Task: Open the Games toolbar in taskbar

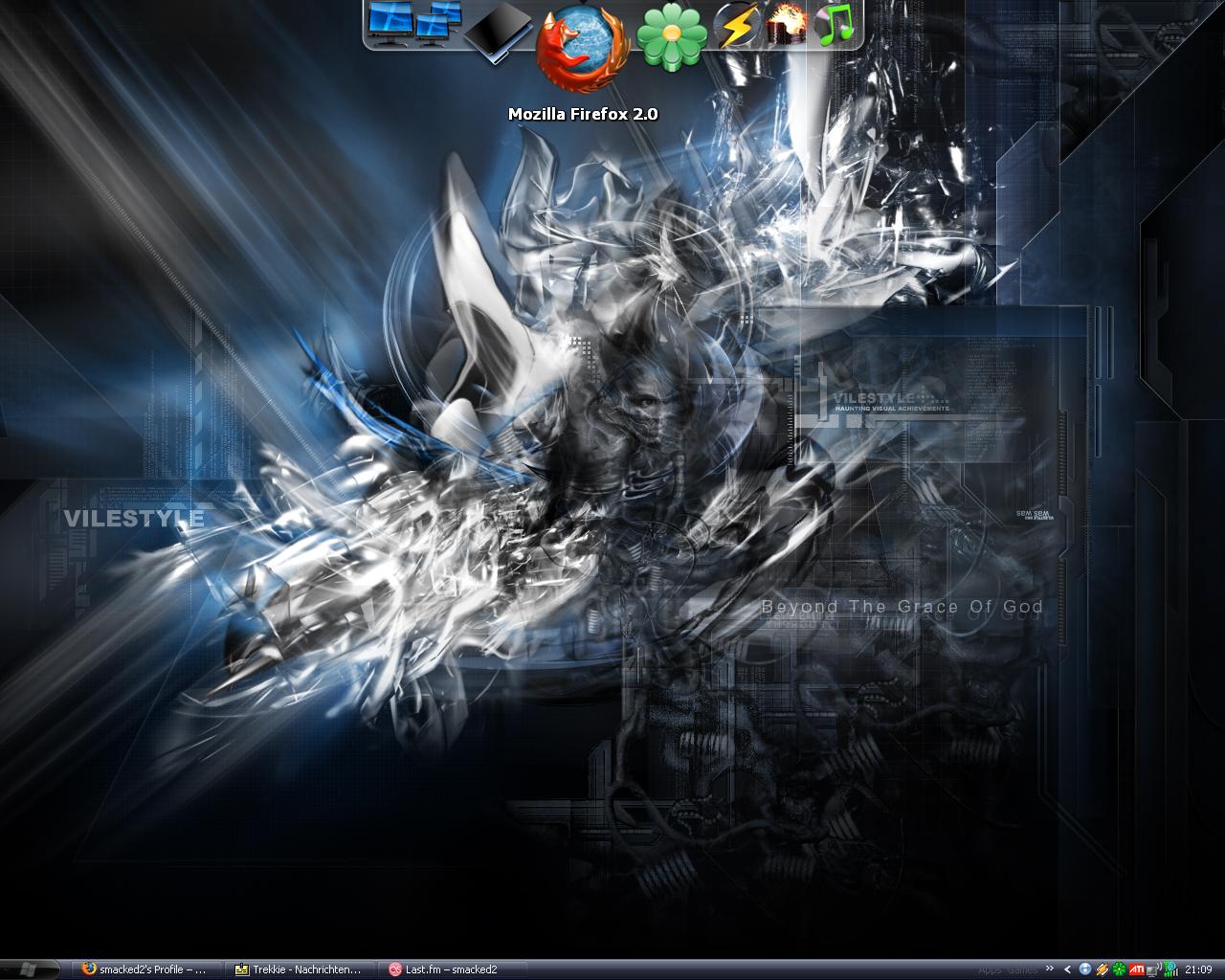Action: 1022,969
